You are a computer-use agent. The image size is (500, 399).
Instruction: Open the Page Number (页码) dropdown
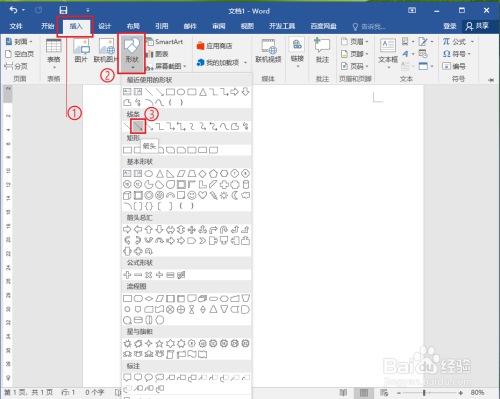coord(355,66)
